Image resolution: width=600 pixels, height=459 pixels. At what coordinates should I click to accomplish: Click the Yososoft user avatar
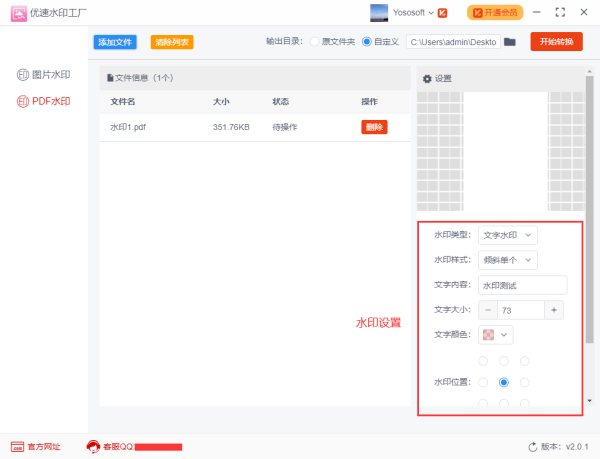pos(379,12)
